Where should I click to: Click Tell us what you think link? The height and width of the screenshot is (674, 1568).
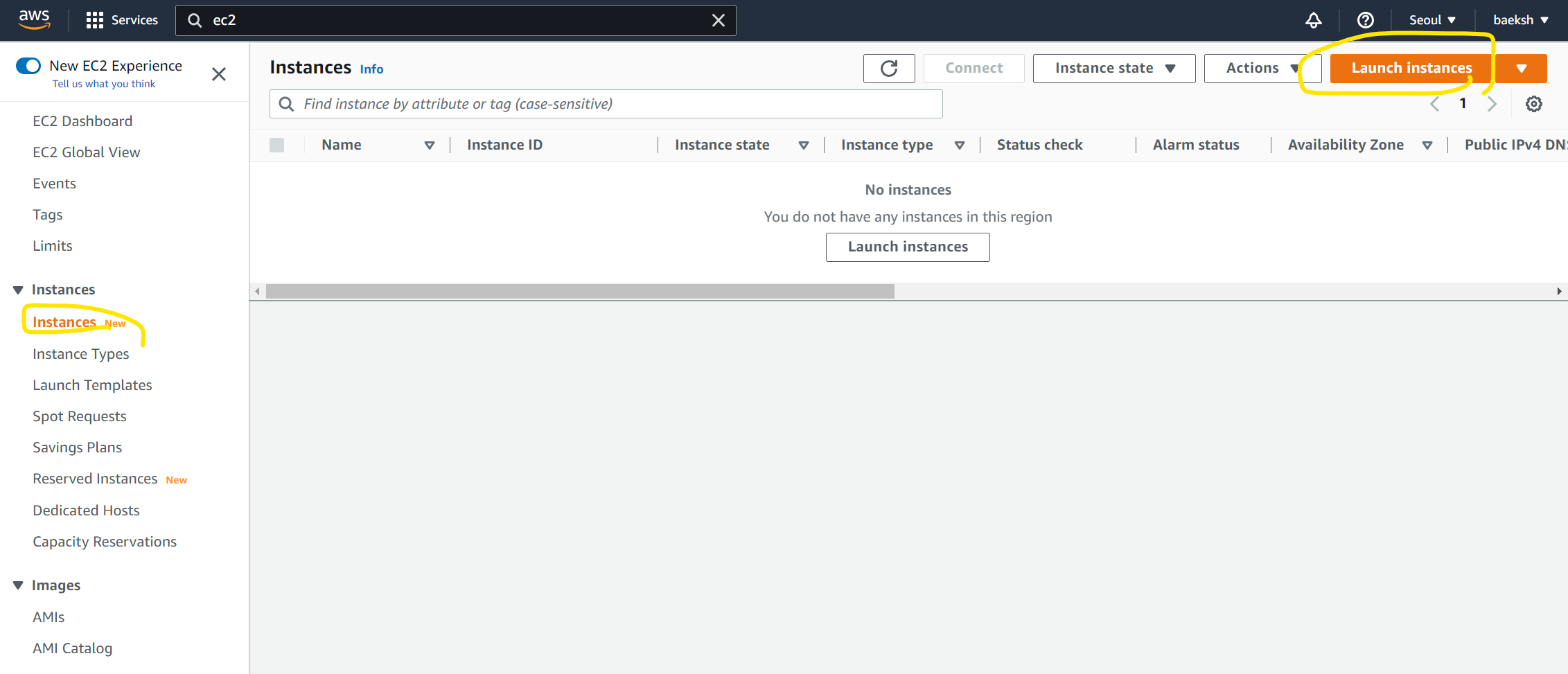point(104,84)
